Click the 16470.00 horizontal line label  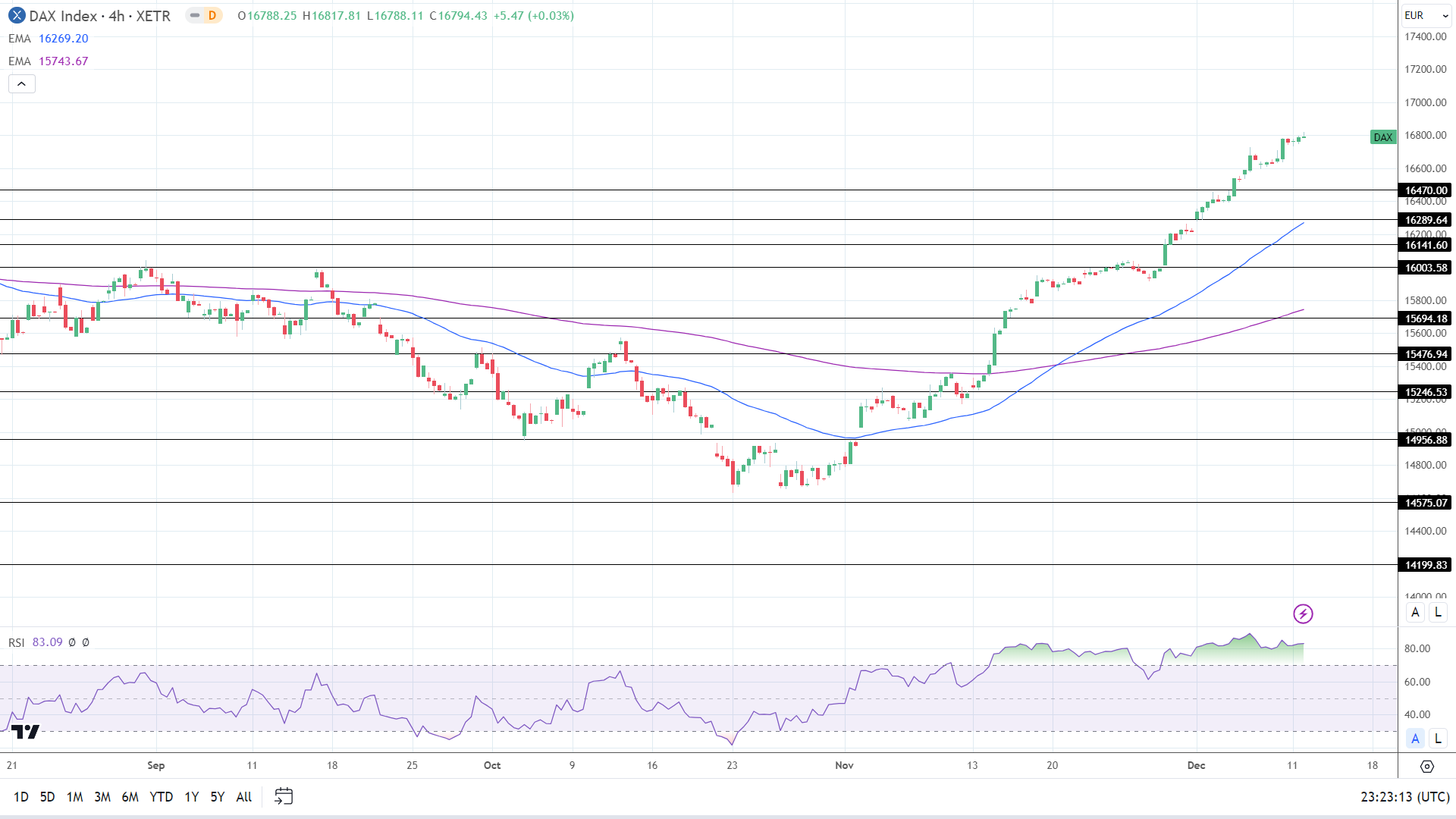[x=1426, y=190]
